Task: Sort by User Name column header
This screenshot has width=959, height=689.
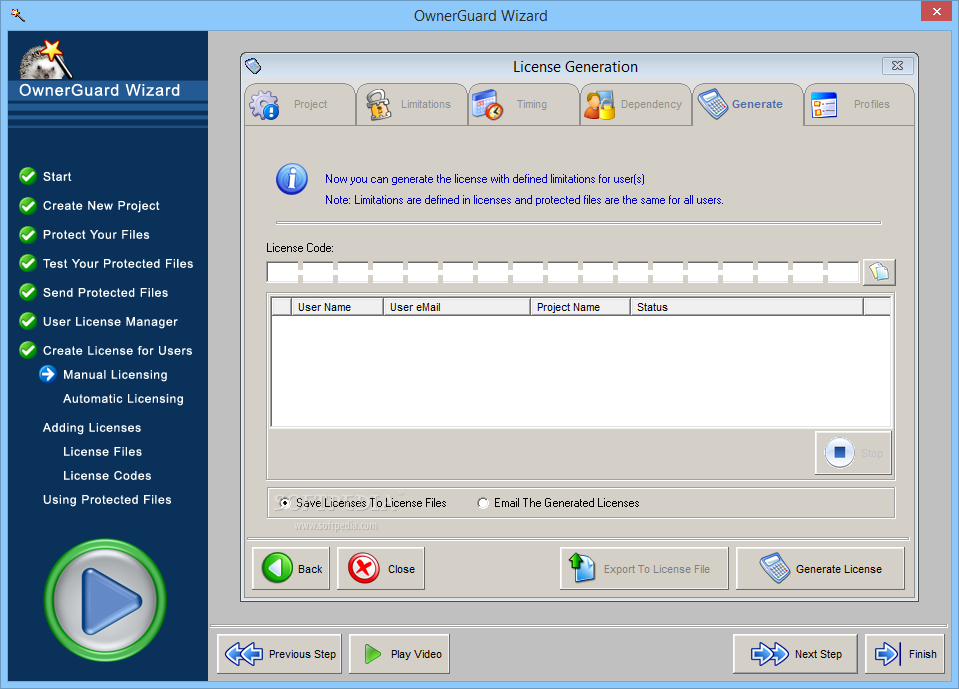Action: pyautogui.click(x=338, y=307)
